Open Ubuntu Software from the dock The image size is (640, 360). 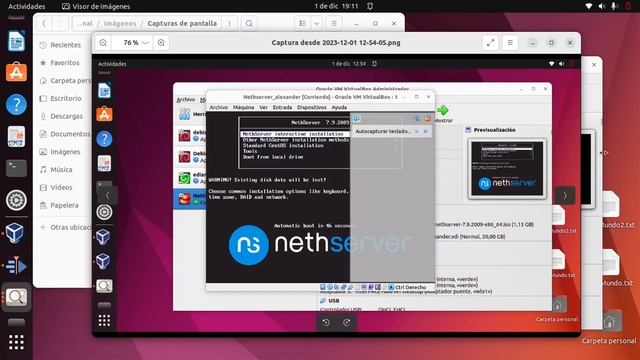(16, 72)
